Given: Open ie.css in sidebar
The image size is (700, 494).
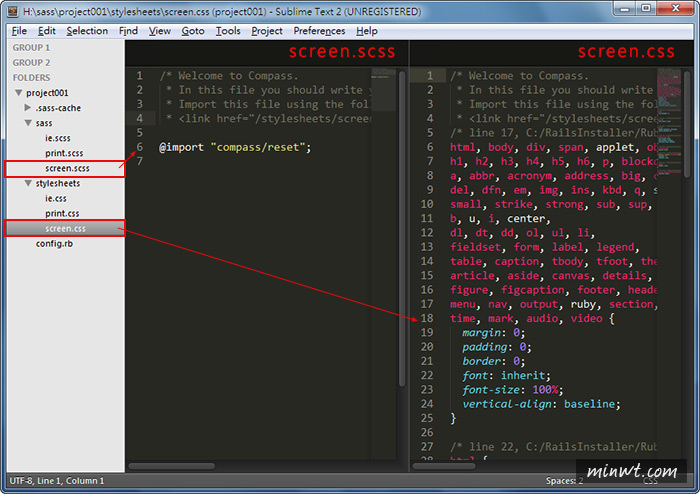Looking at the screenshot, I should pyautogui.click(x=55, y=198).
